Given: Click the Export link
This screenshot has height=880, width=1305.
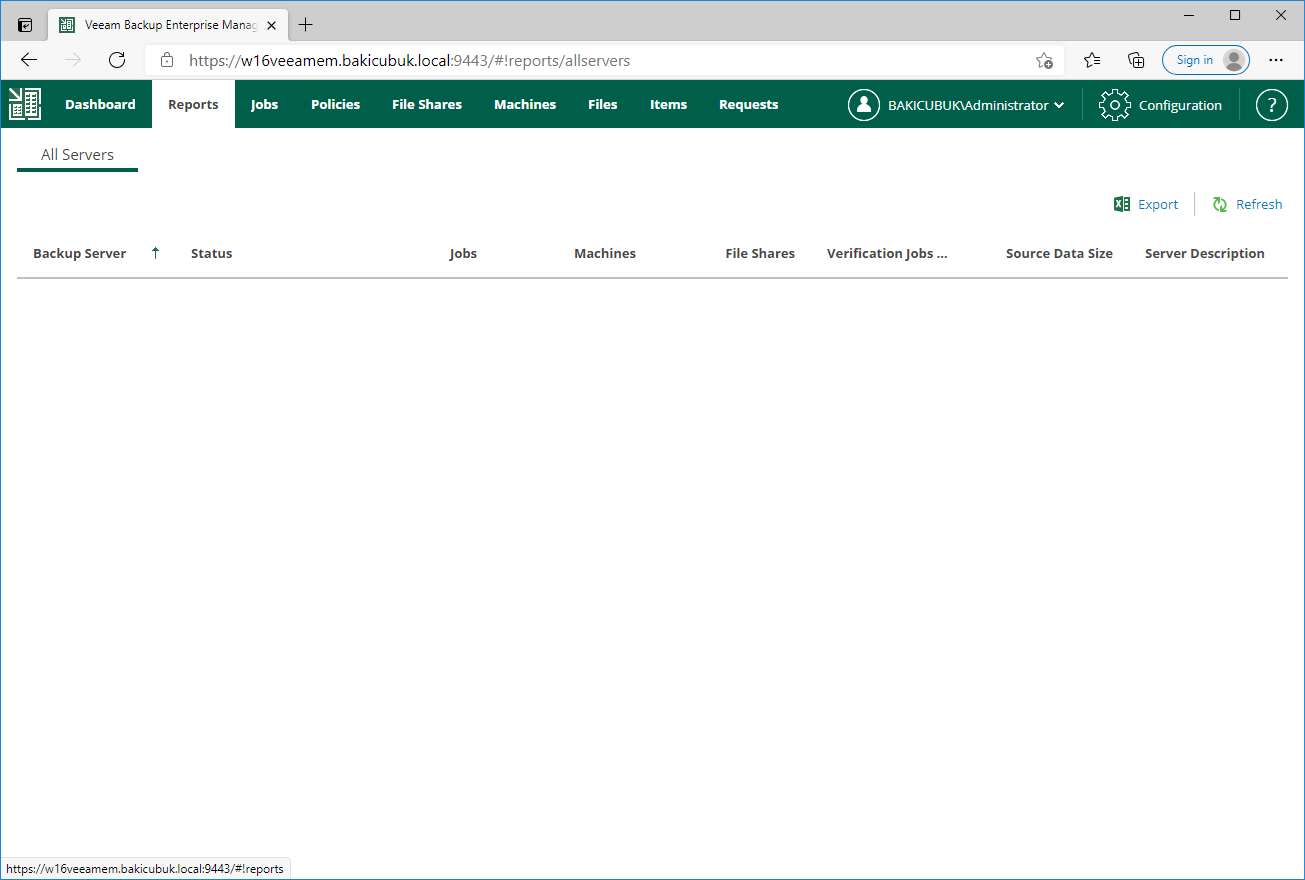Looking at the screenshot, I should pos(1158,204).
